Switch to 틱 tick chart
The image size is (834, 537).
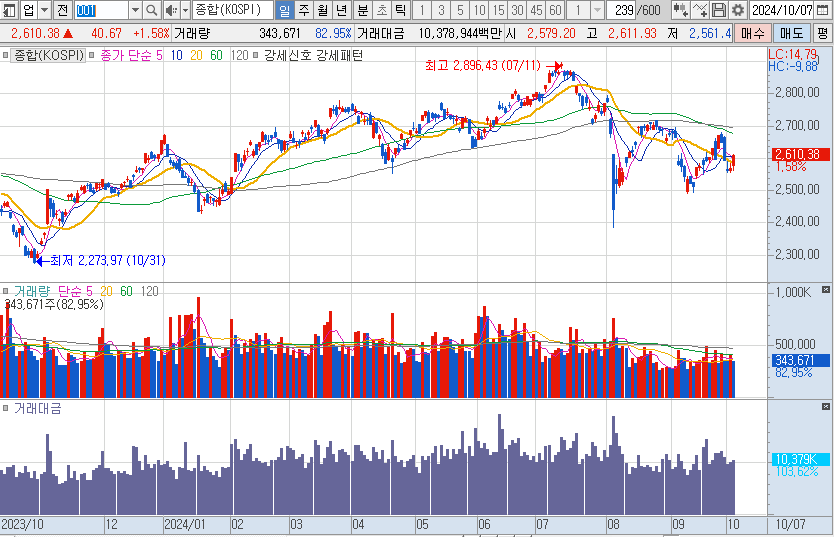(401, 10)
